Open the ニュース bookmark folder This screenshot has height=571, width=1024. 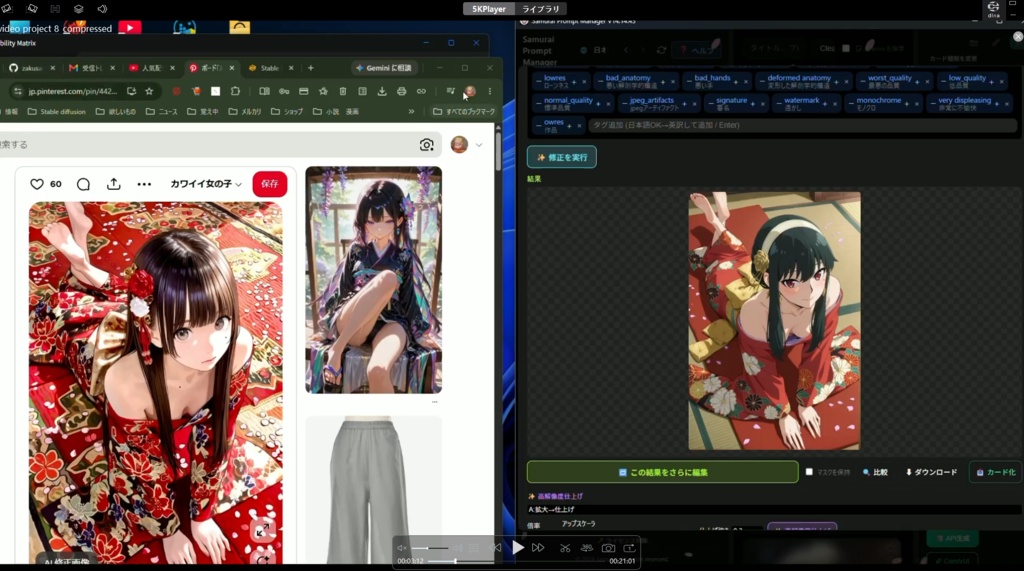161,112
